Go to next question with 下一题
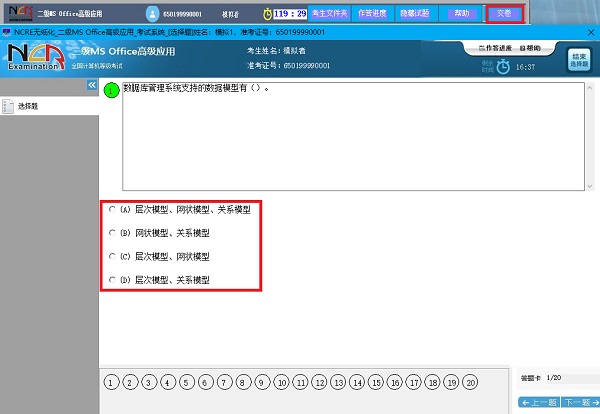The width and height of the screenshot is (600, 414). click(x=581, y=403)
